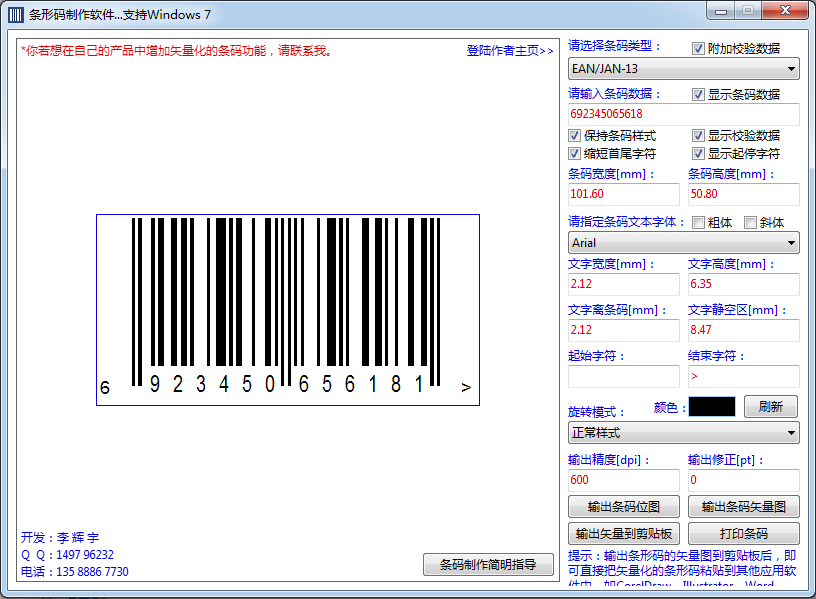Enable 显示校验数据 option
Viewport: 816px width, 599px height.
click(x=698, y=134)
